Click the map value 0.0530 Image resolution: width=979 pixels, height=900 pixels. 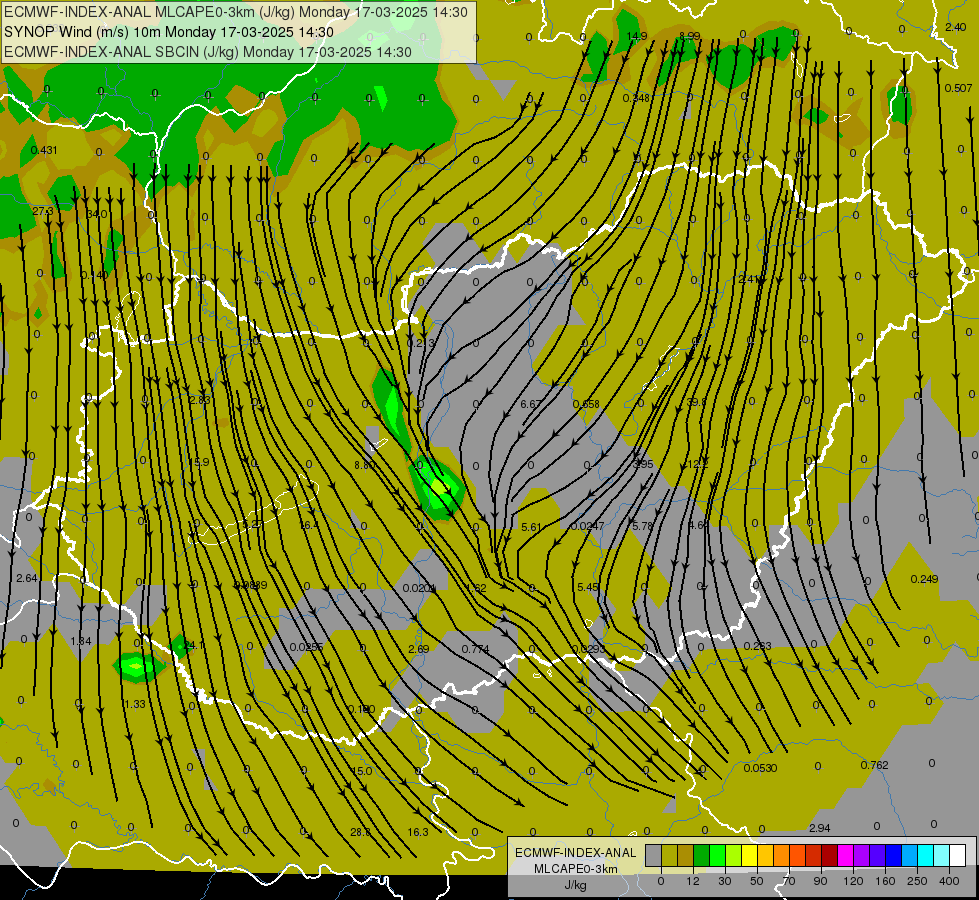pyautogui.click(x=760, y=768)
